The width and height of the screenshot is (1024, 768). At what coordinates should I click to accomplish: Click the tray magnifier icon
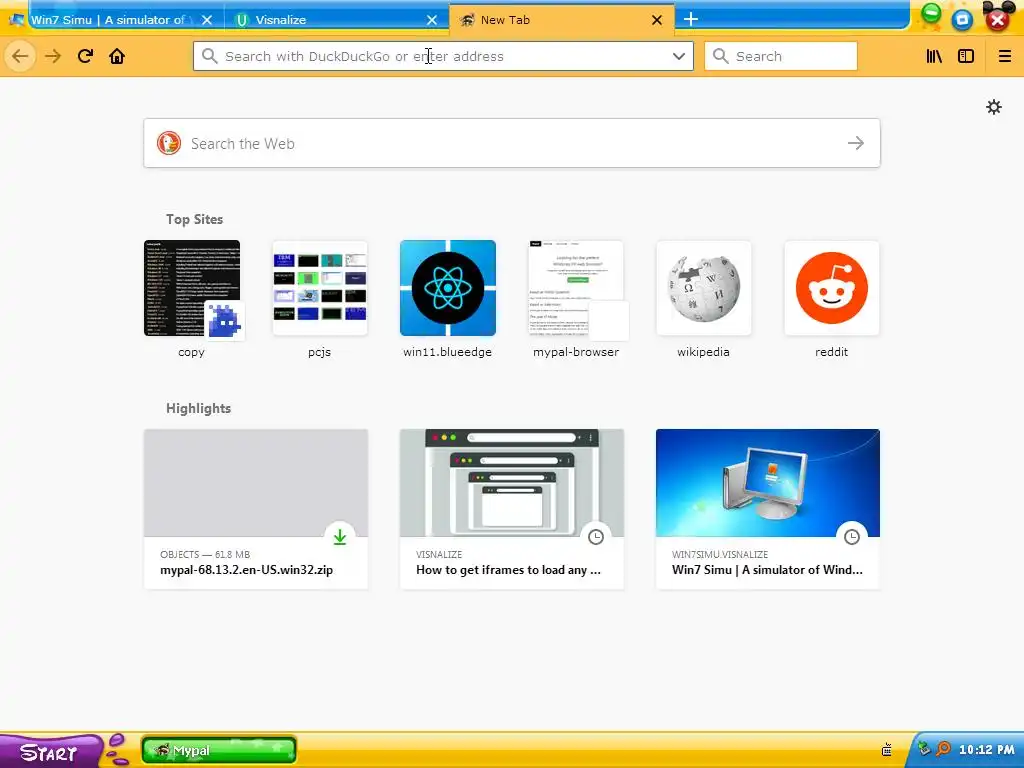coord(944,749)
